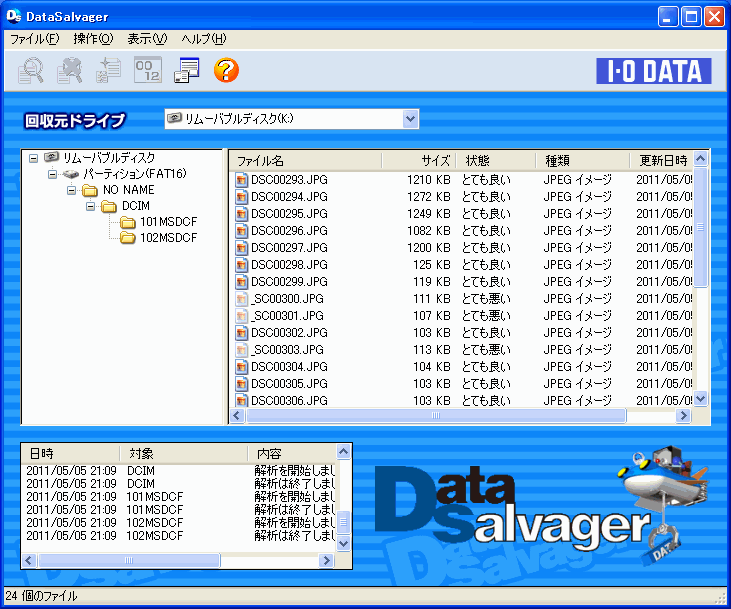731x609 pixels.
Task: Open the 表示(V) menu
Action: pos(147,39)
